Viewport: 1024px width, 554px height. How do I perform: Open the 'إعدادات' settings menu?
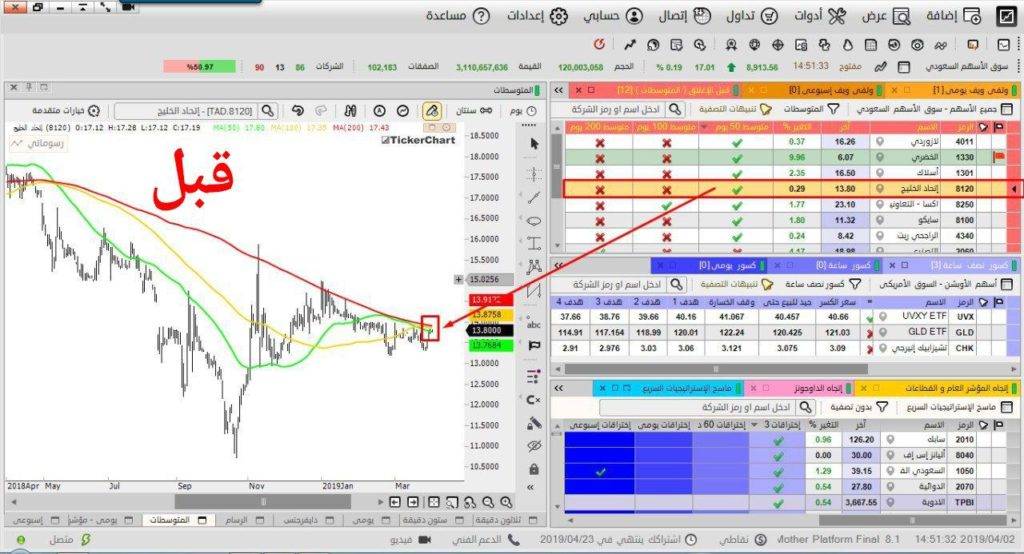(x=537, y=16)
